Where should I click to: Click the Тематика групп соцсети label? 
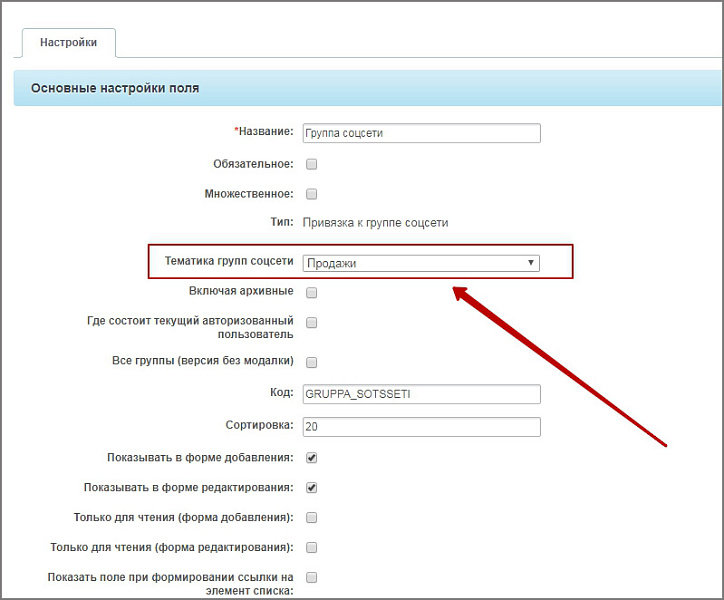tap(229, 261)
